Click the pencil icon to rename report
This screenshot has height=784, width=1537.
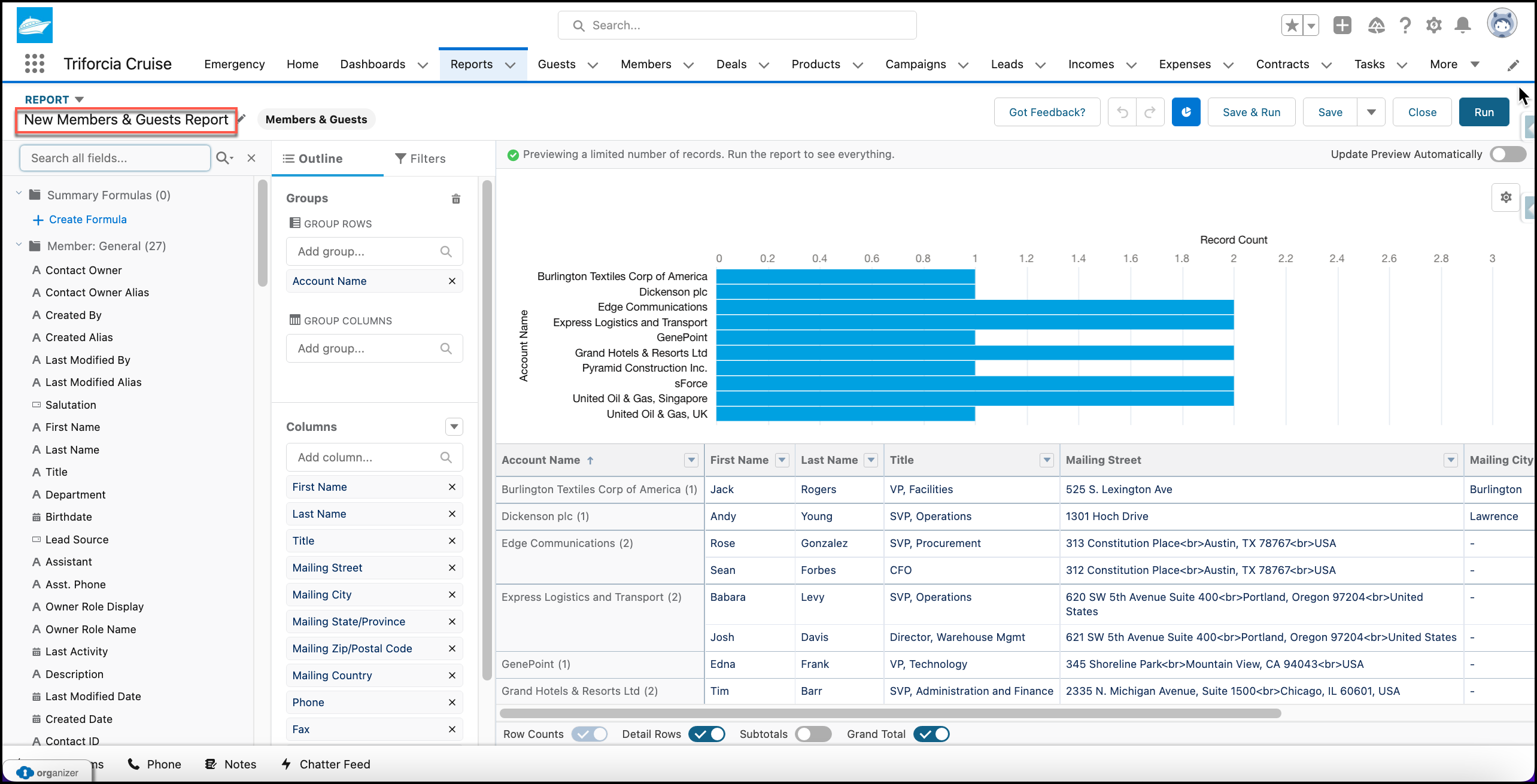(241, 118)
